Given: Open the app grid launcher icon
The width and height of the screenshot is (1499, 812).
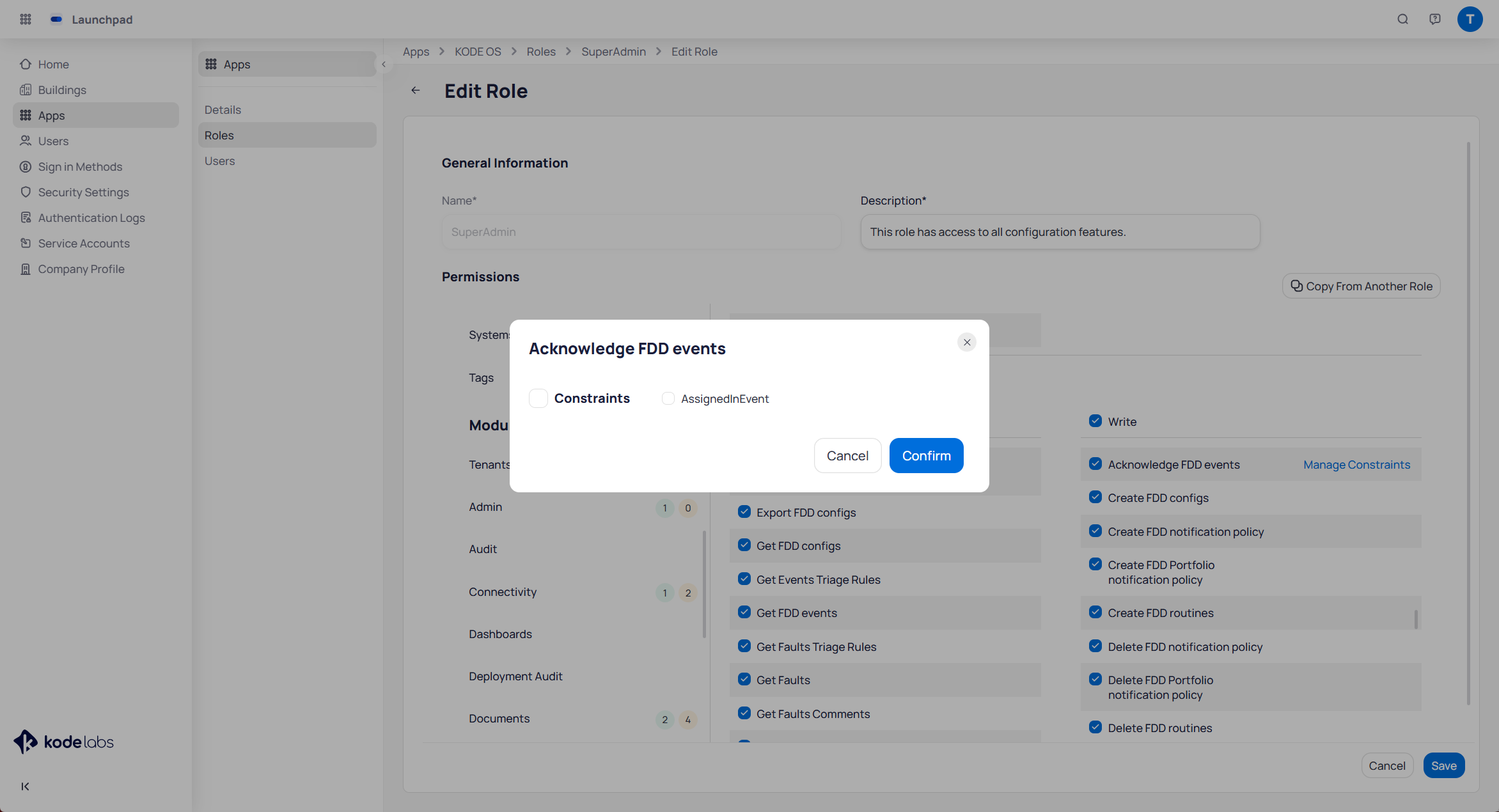Looking at the screenshot, I should [26, 19].
